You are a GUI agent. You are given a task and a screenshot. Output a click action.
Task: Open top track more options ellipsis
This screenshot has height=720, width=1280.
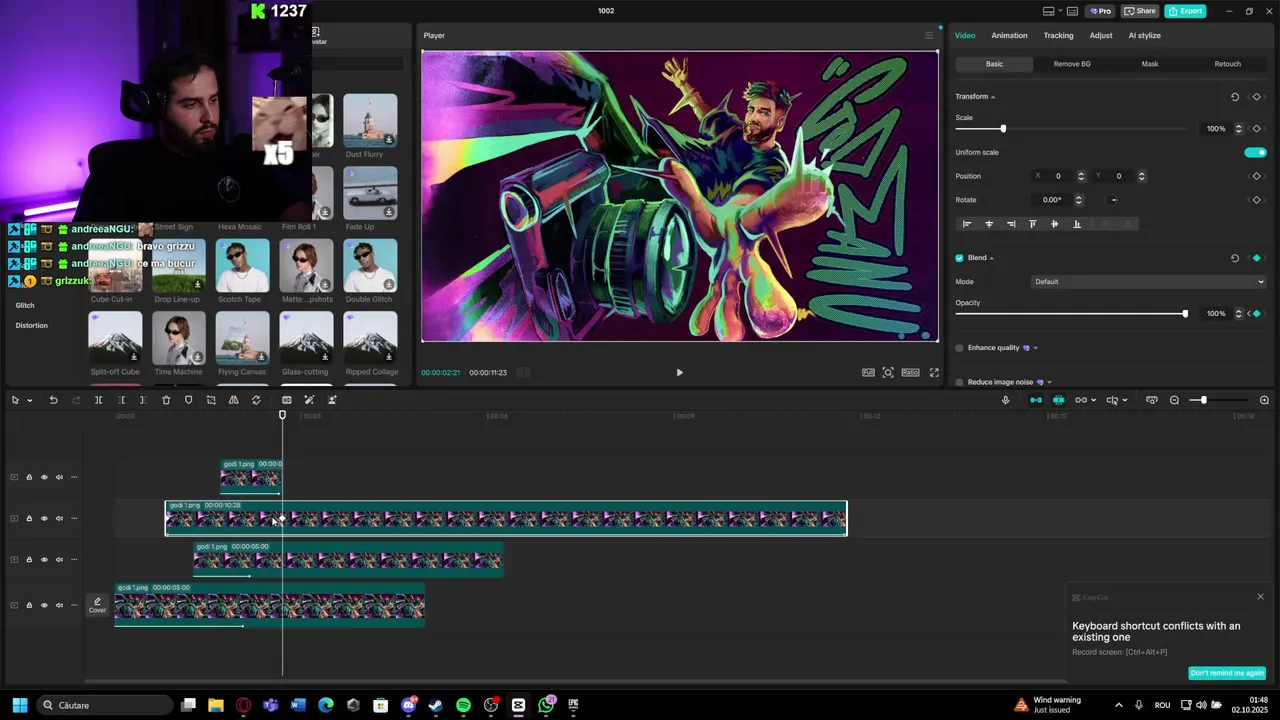[74, 477]
